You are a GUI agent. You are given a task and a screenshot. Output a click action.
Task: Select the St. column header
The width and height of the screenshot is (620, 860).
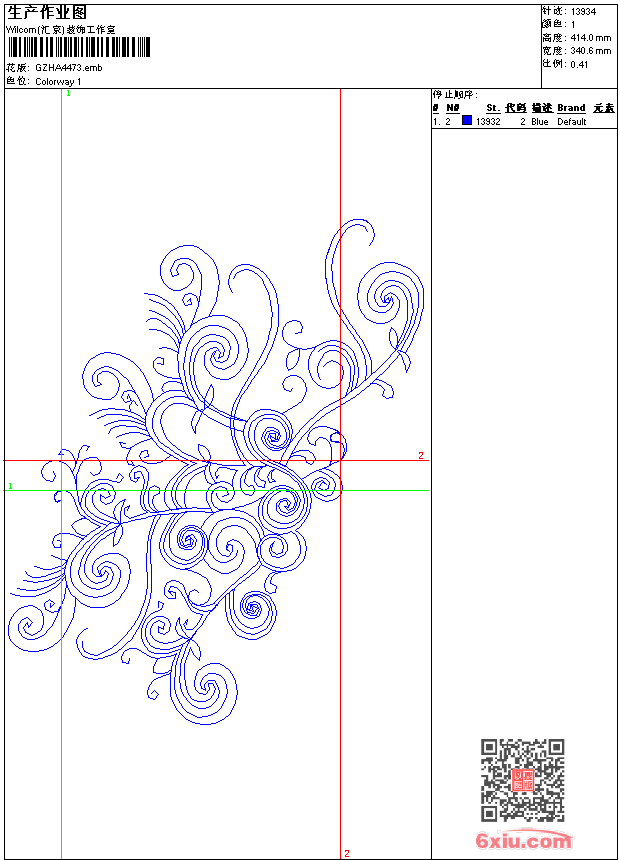click(493, 108)
